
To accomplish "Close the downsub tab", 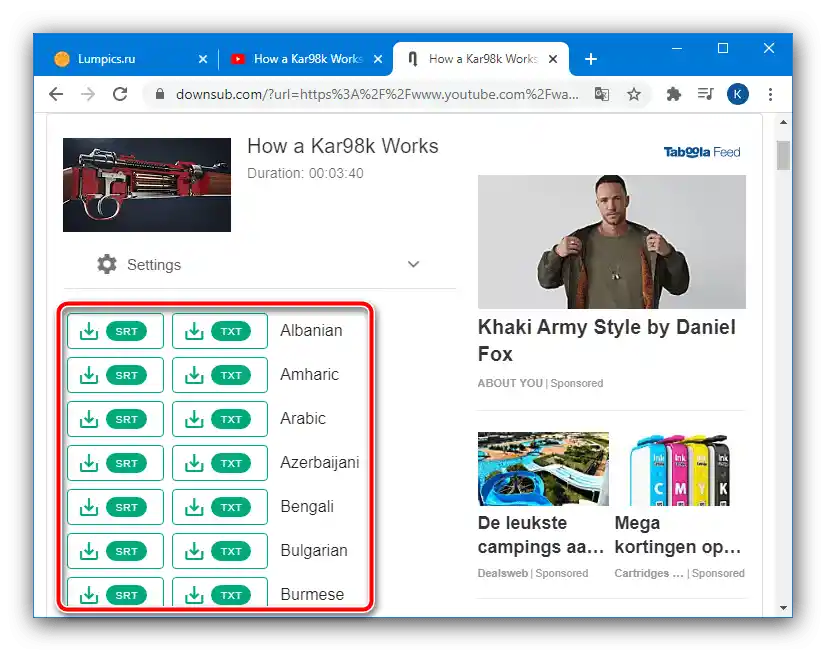I will tap(553, 59).
